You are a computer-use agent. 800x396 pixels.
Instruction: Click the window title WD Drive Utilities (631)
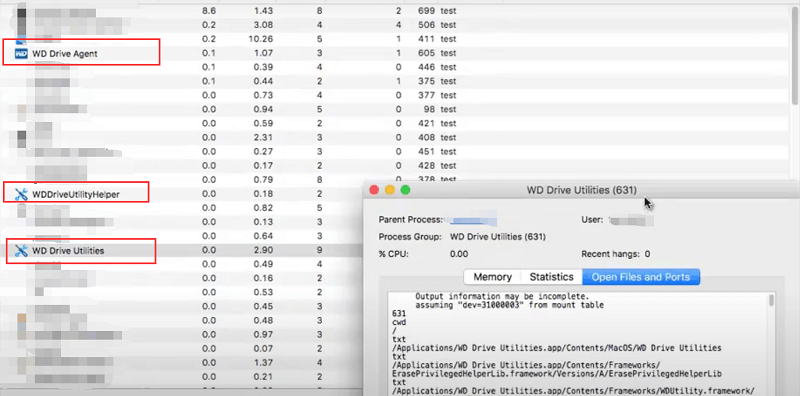[x=582, y=190]
